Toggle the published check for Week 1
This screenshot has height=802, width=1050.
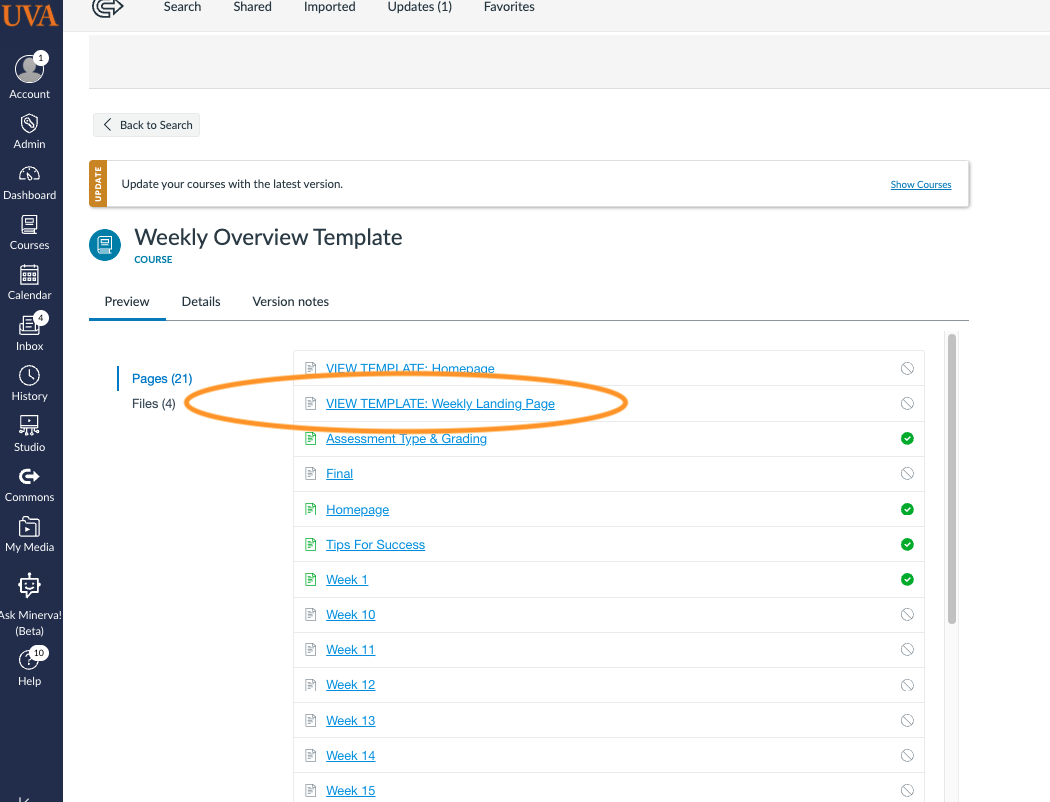[907, 579]
